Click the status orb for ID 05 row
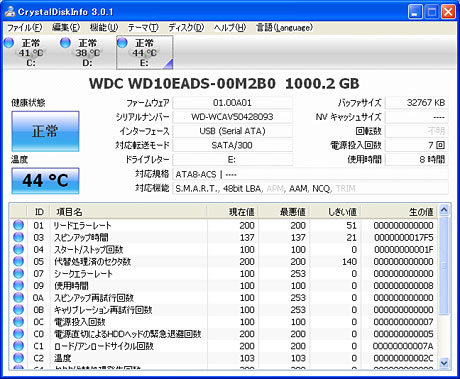Image resolution: width=460 pixels, height=379 pixels. click(18, 261)
